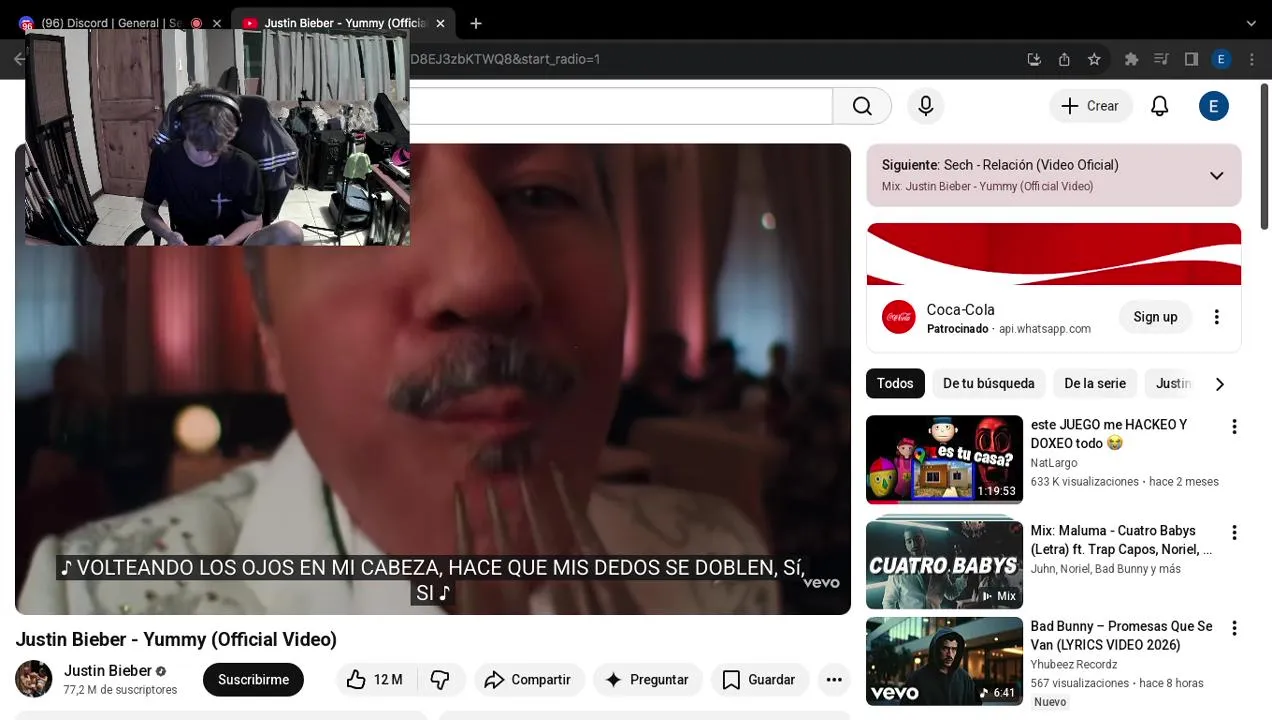Click the Coca-Cola red banner ad
The image size is (1272, 720).
pos(1054,254)
